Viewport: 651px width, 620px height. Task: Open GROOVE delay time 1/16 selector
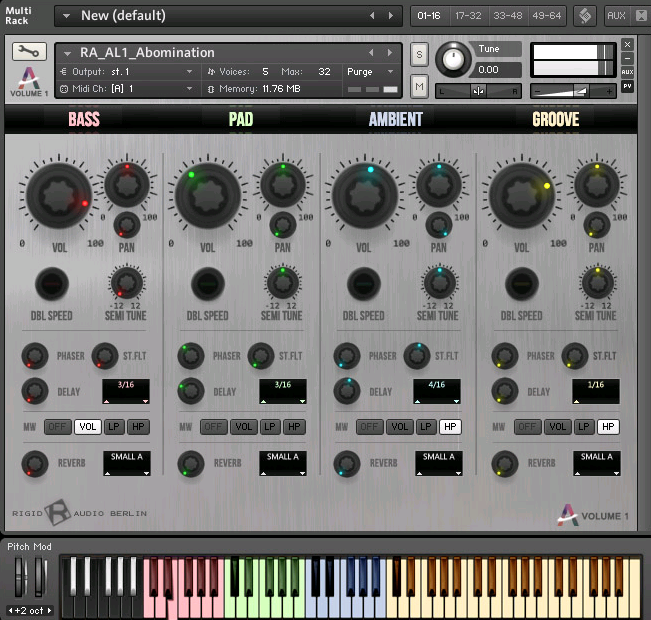click(596, 391)
